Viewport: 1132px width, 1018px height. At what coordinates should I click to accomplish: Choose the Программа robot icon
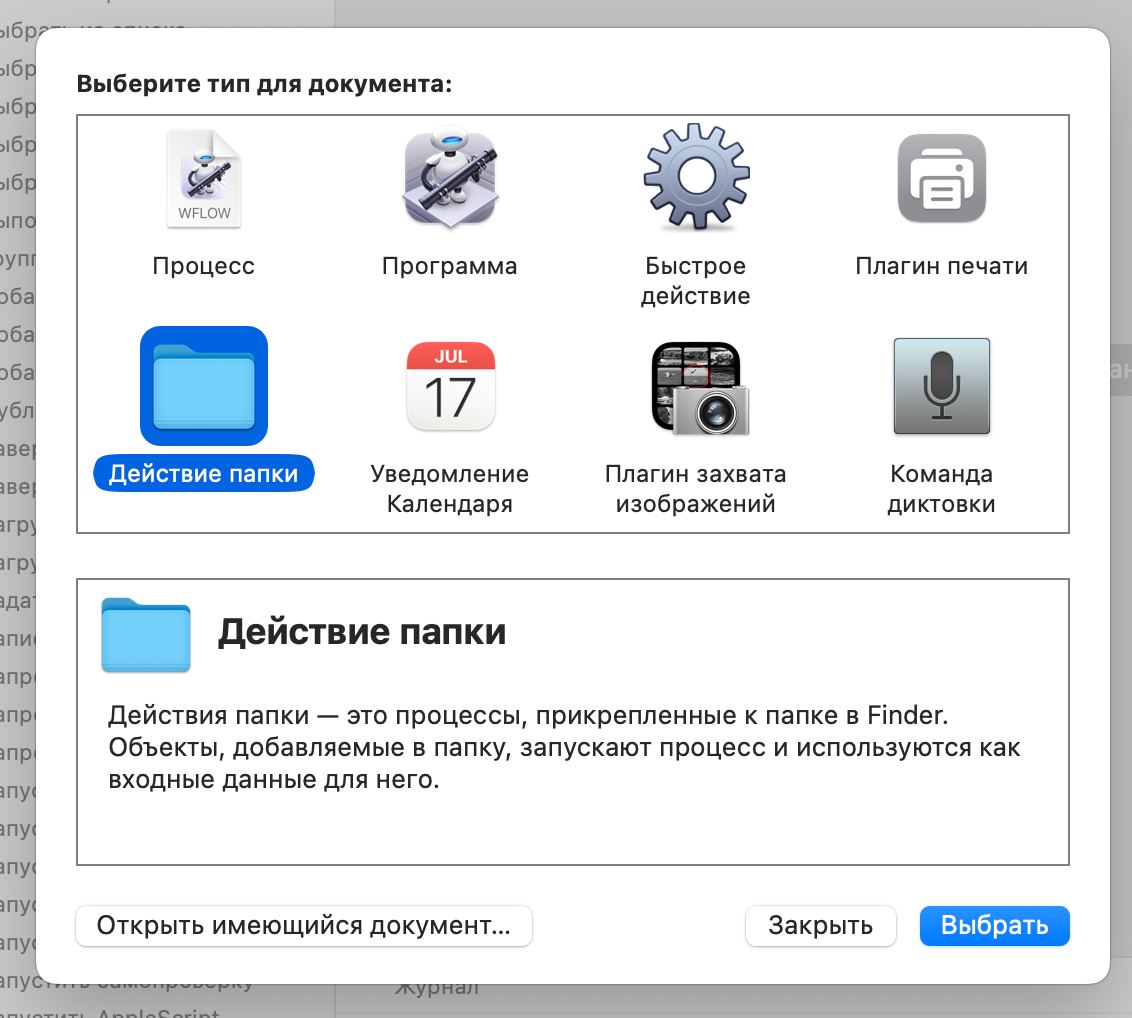(x=450, y=178)
